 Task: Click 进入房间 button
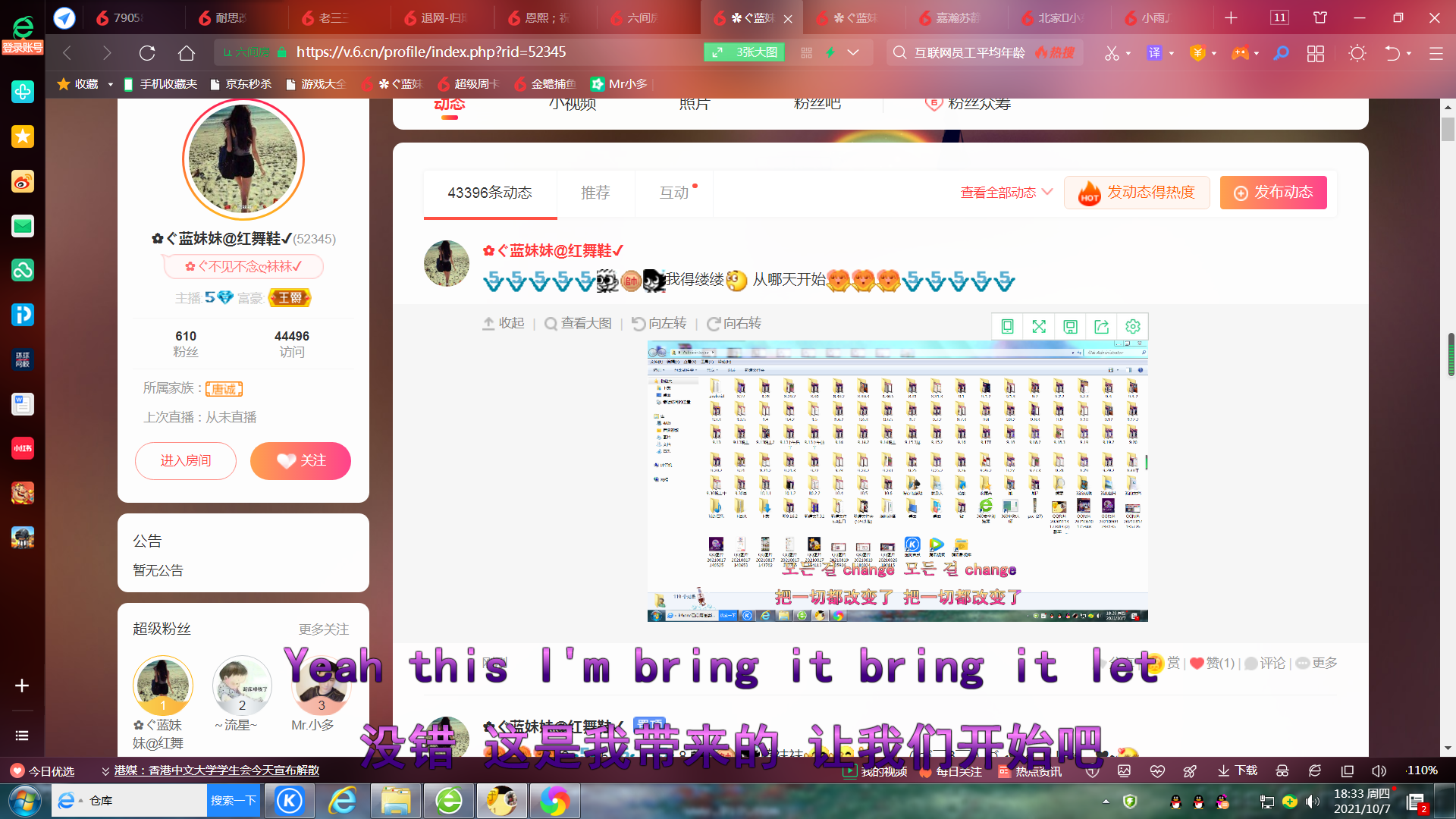pos(186,461)
